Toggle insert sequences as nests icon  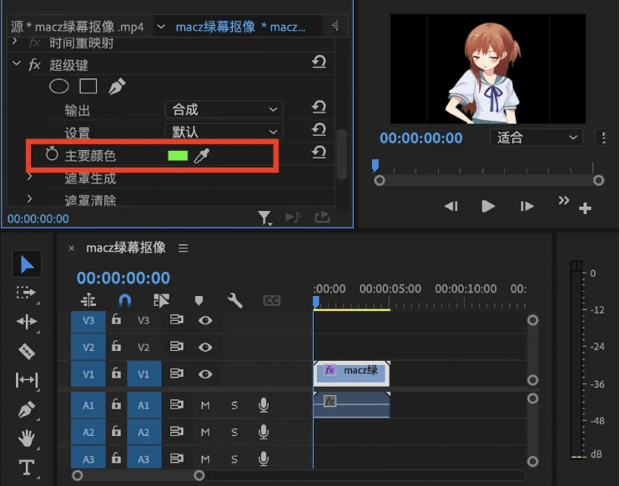click(x=88, y=301)
